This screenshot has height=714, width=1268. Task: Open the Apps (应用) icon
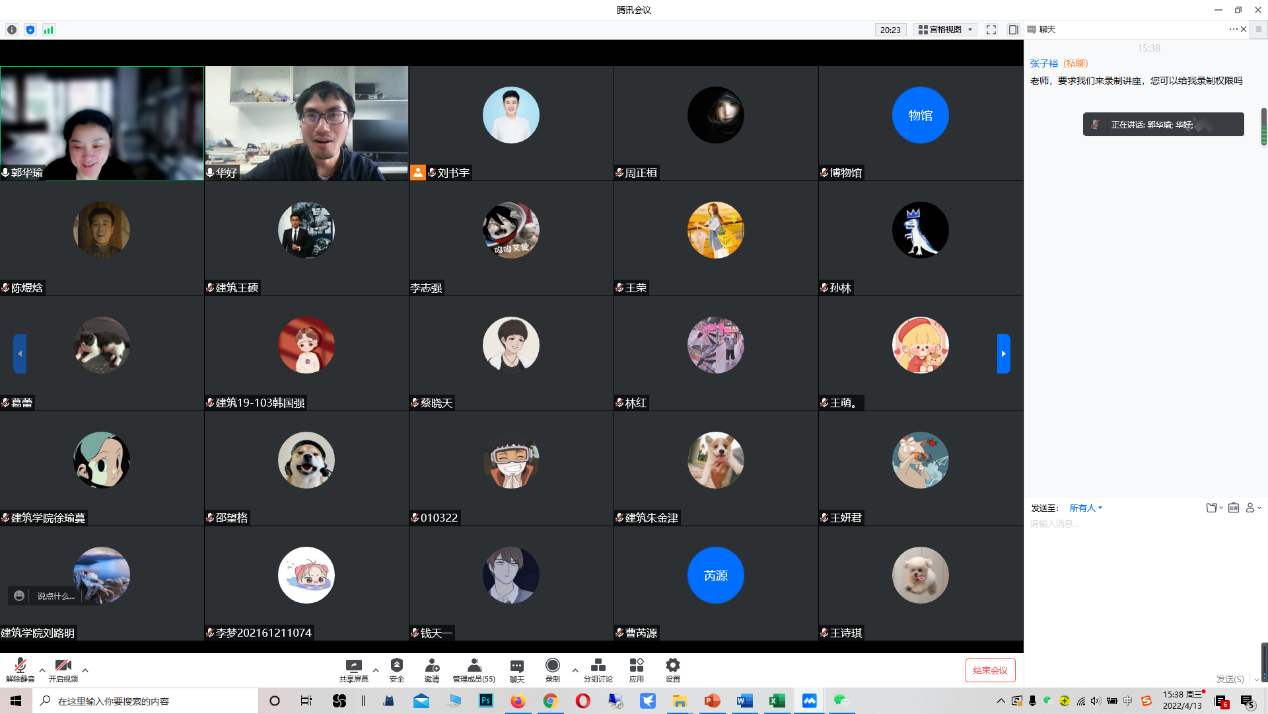click(x=636, y=669)
